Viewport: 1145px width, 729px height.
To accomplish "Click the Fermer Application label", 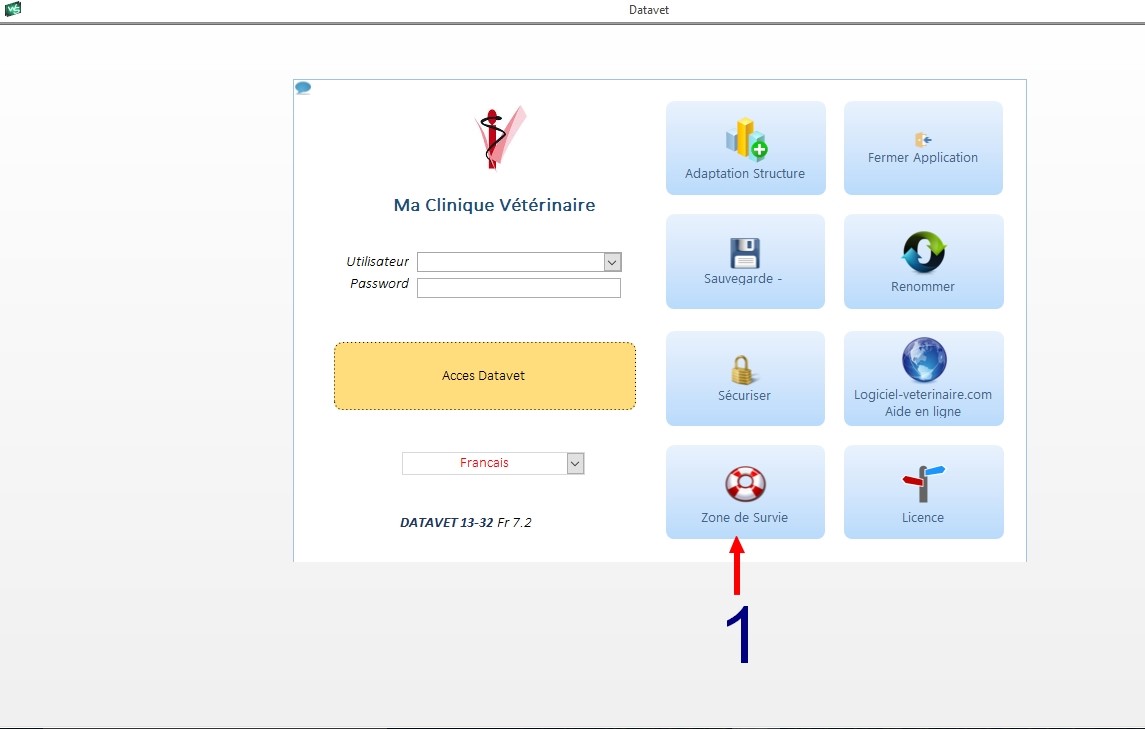I will point(922,158).
